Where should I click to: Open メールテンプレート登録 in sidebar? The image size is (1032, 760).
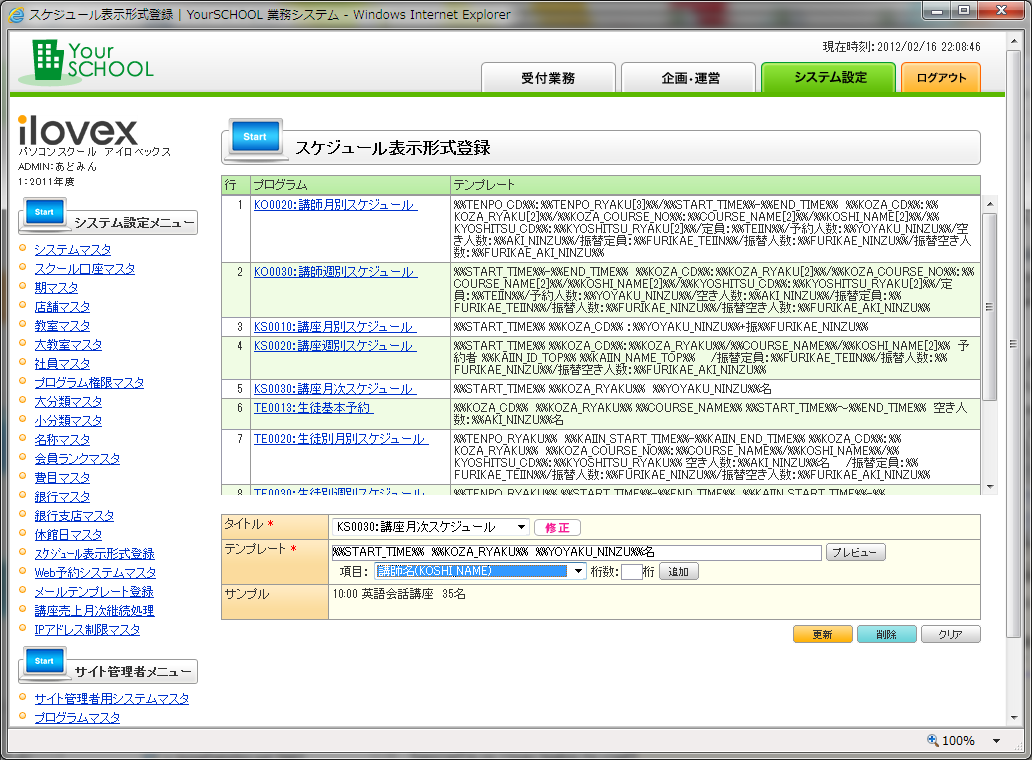point(94,592)
